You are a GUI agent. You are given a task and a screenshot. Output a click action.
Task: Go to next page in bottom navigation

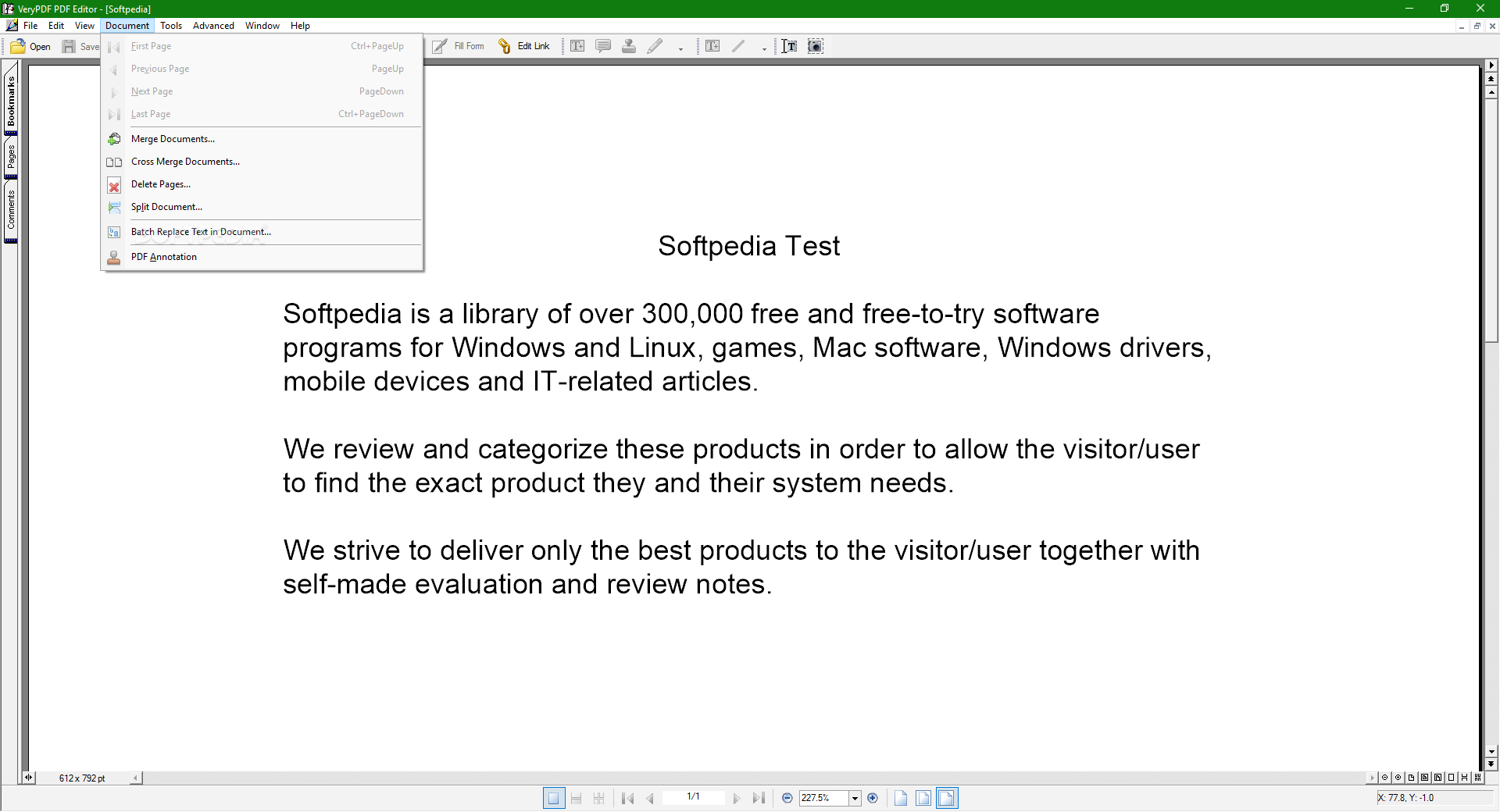tap(736, 798)
